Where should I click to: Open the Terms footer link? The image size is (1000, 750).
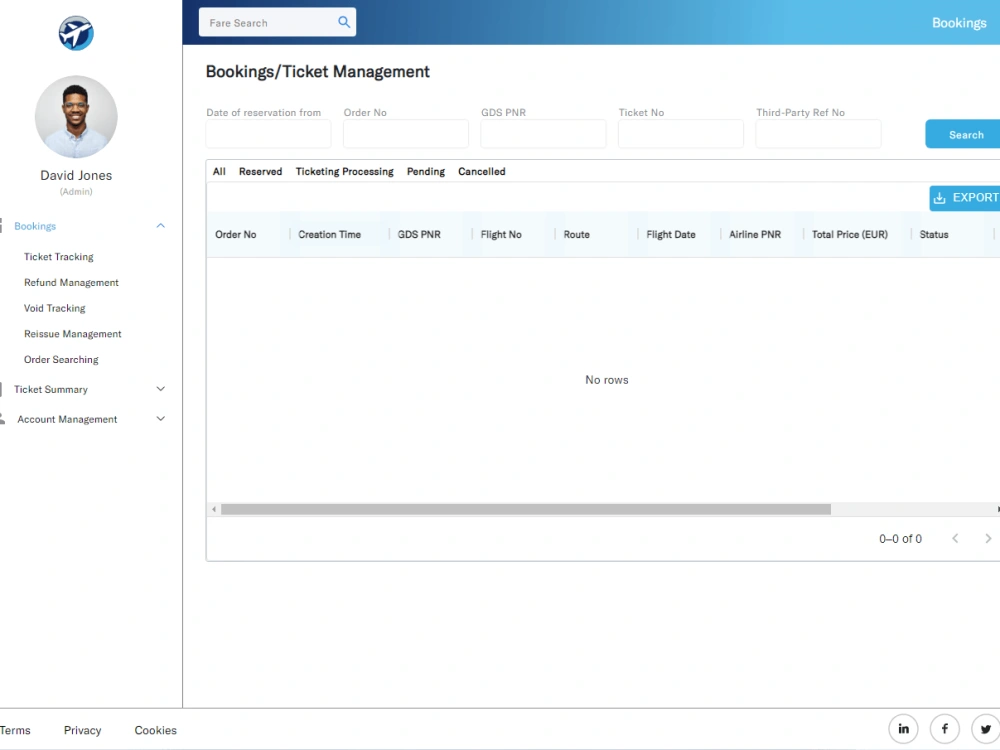click(15, 730)
